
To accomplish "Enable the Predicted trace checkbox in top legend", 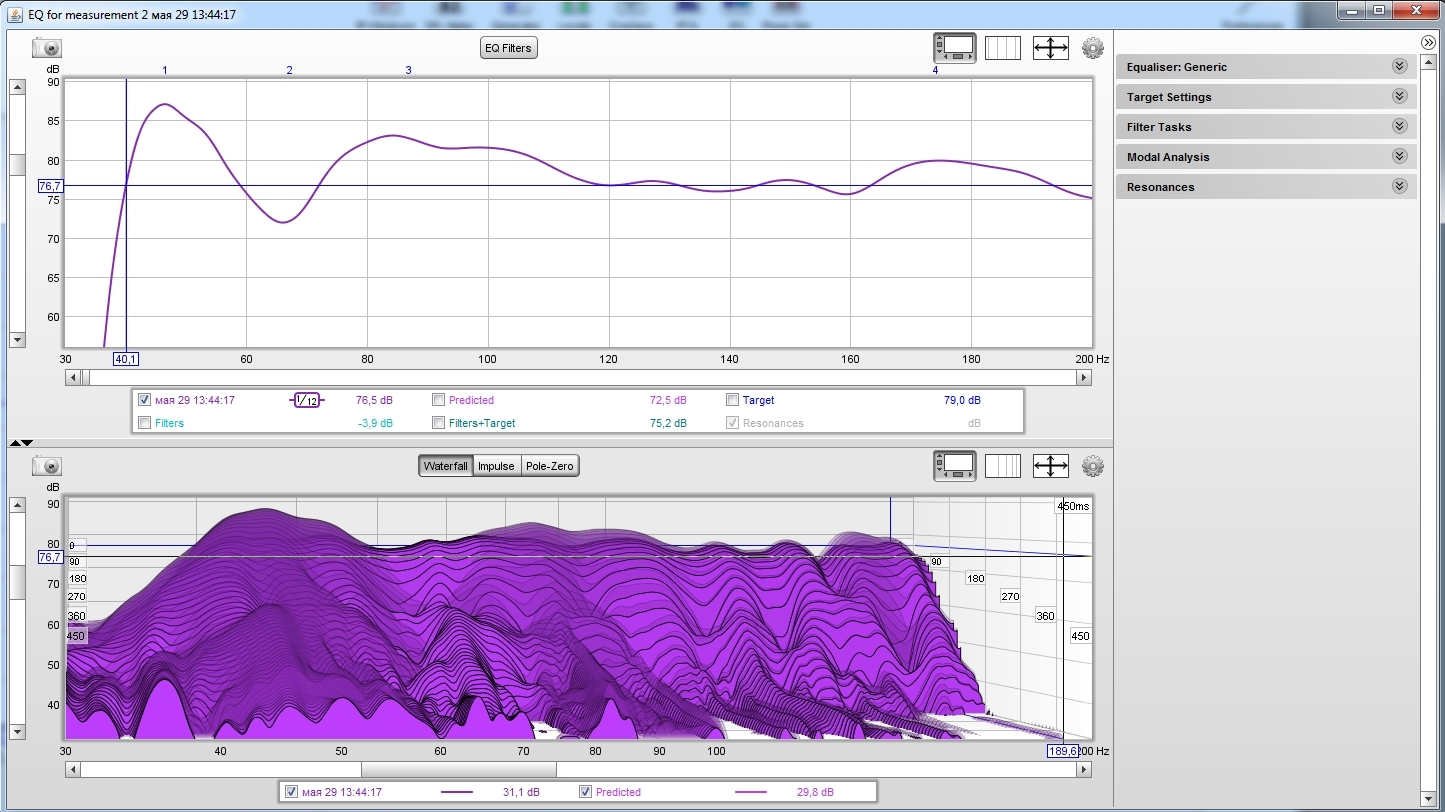I will click(439, 400).
